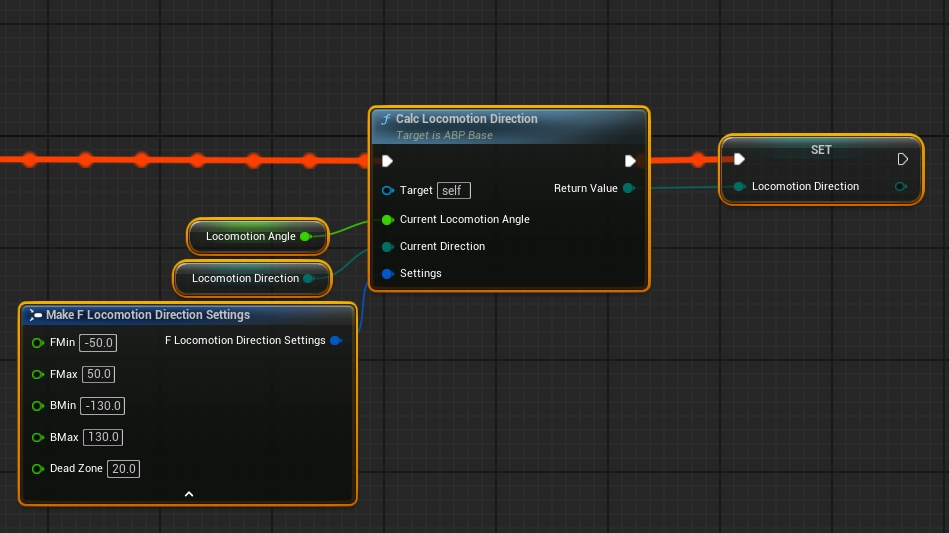Click the FMax input pin
The image size is (949, 533).
38,374
